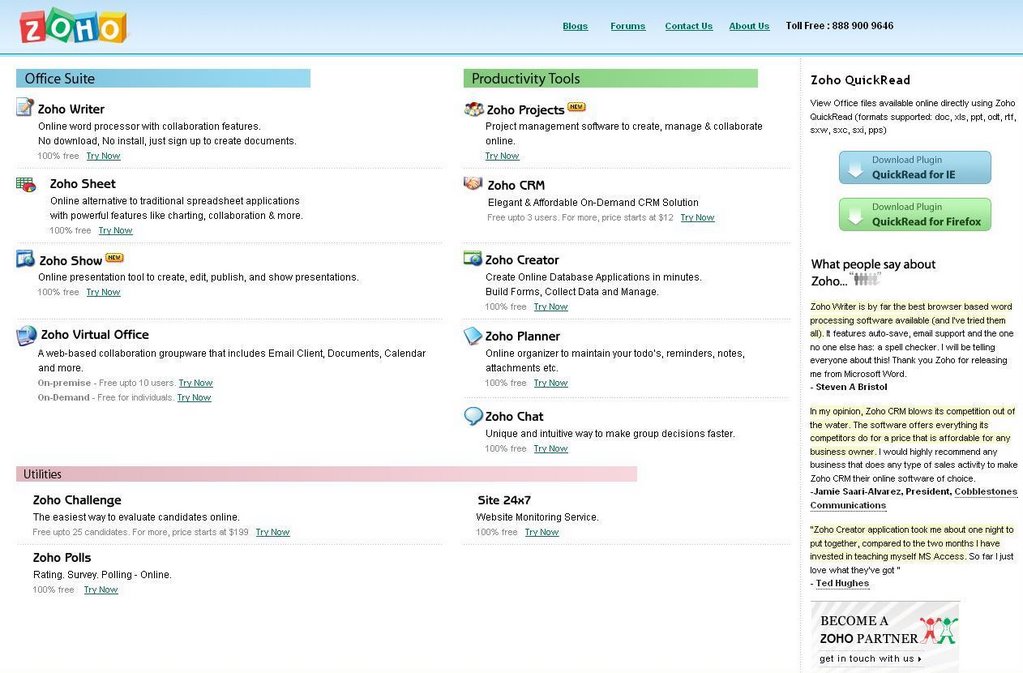Click the Zoho CRM heading
This screenshot has height=673, width=1023.
tap(516, 185)
